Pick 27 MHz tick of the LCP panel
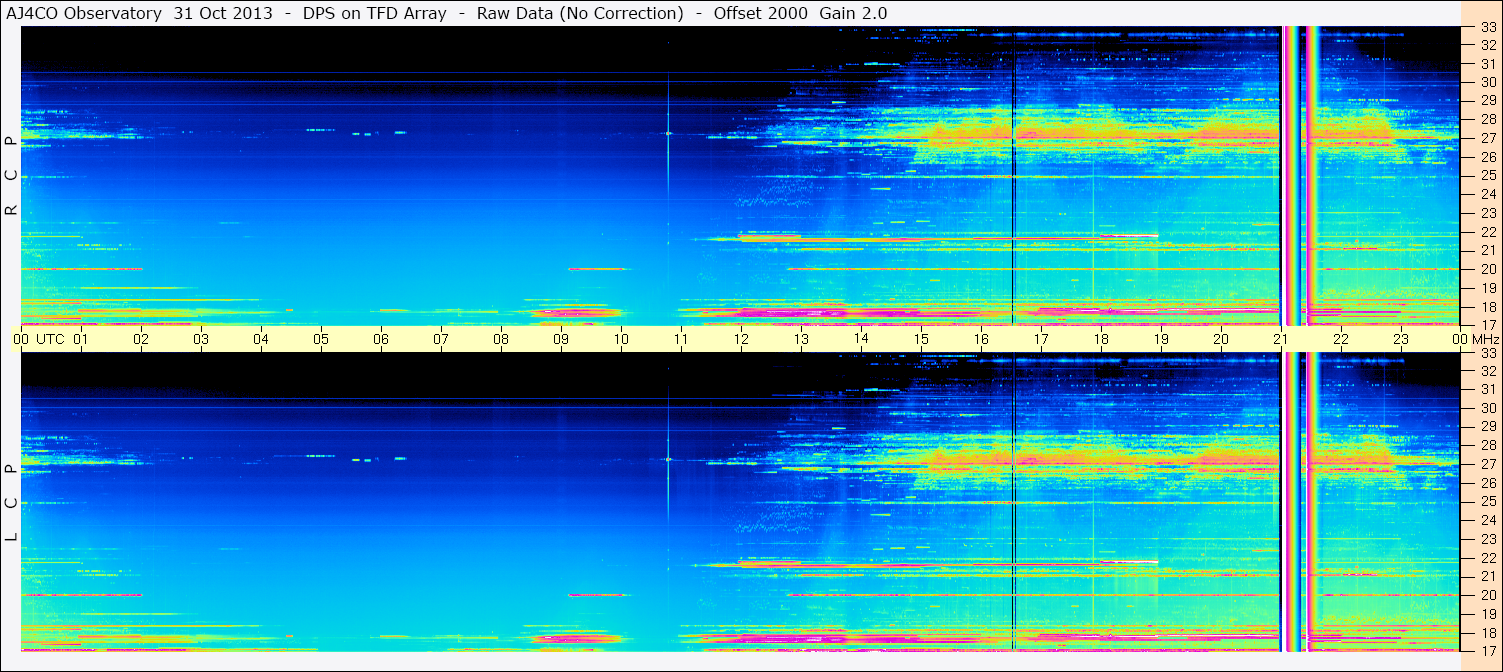 (x=1488, y=464)
